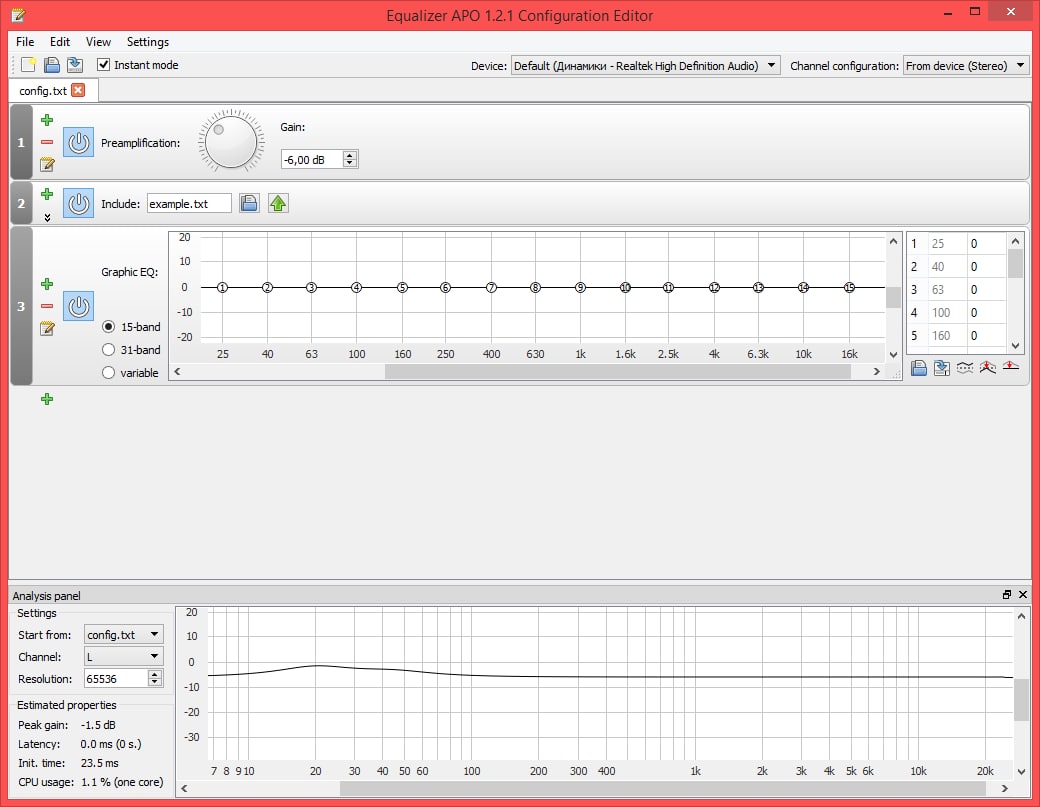Toggle the Preamplification filter power button

click(x=78, y=143)
